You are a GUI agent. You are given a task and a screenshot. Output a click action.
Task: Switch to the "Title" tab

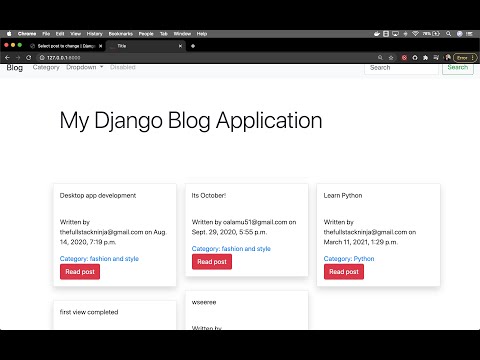(146, 46)
